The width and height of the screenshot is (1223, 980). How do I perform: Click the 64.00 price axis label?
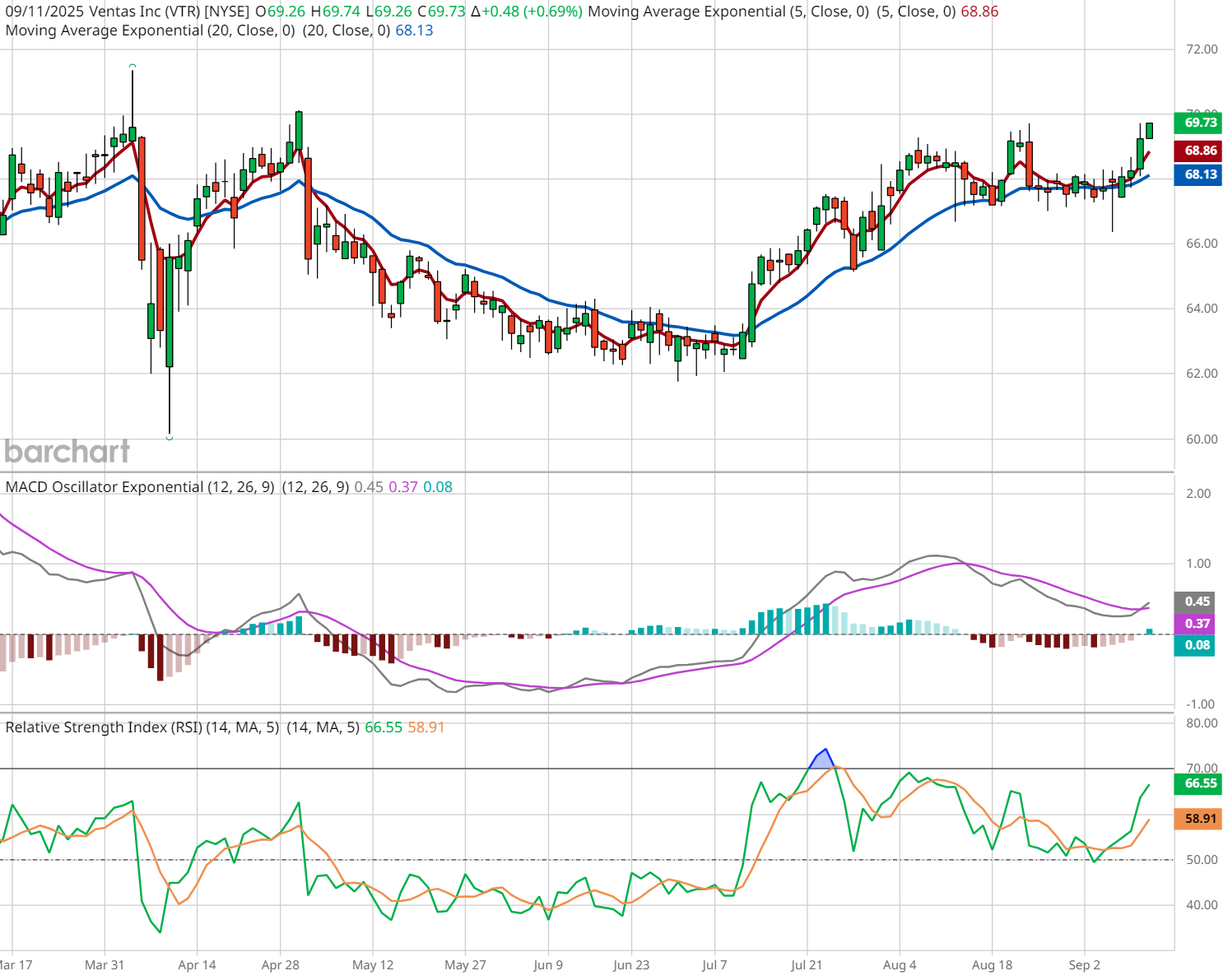[1202, 309]
